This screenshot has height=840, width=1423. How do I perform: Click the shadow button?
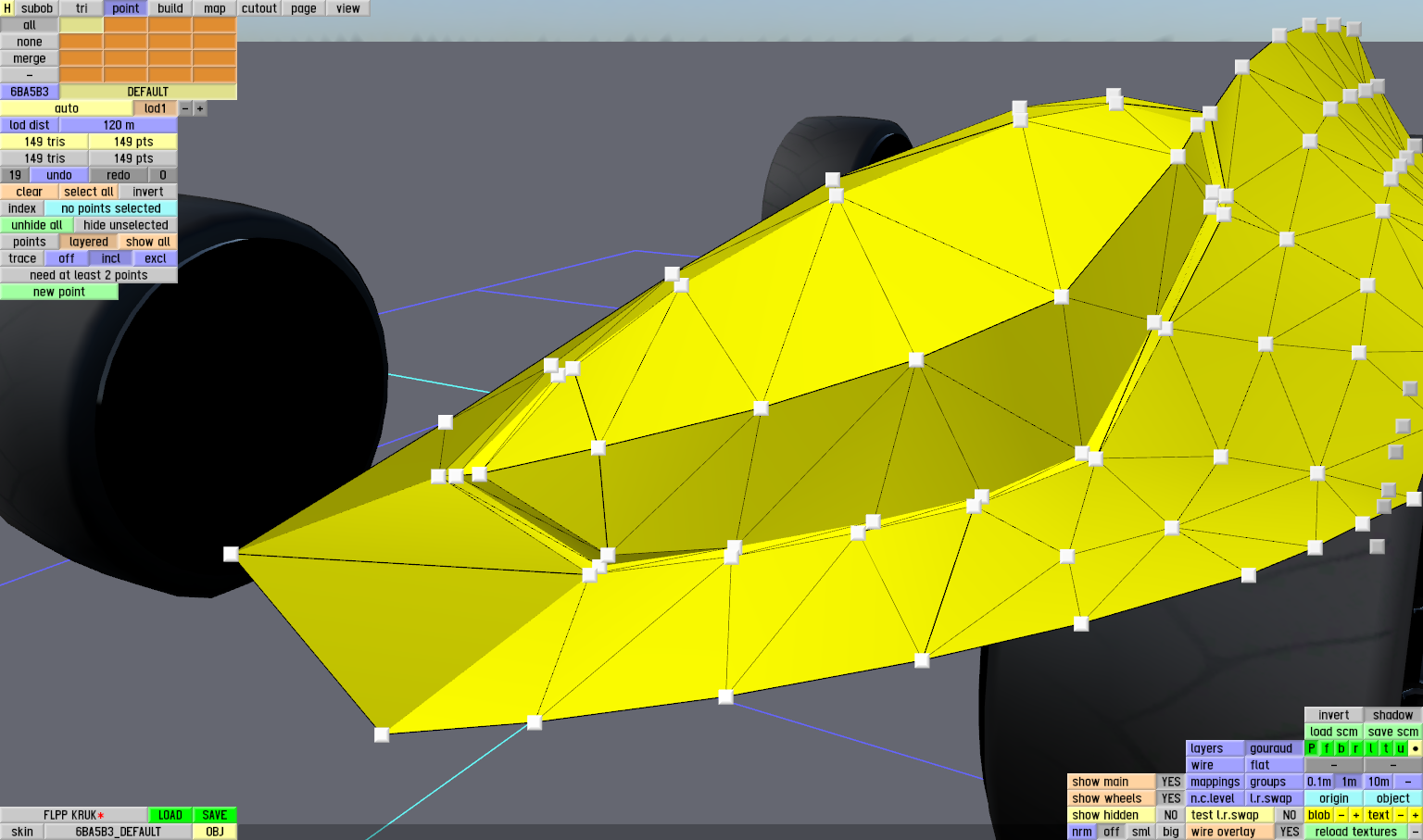pyautogui.click(x=1393, y=715)
